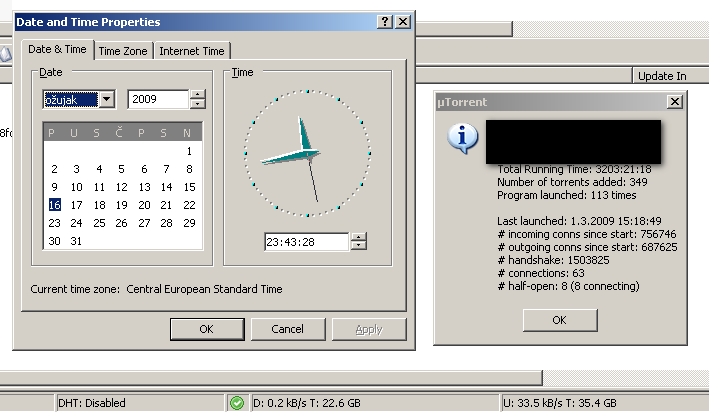The image size is (709, 412).
Task: Switch to the Time Zone tab
Action: 123,51
